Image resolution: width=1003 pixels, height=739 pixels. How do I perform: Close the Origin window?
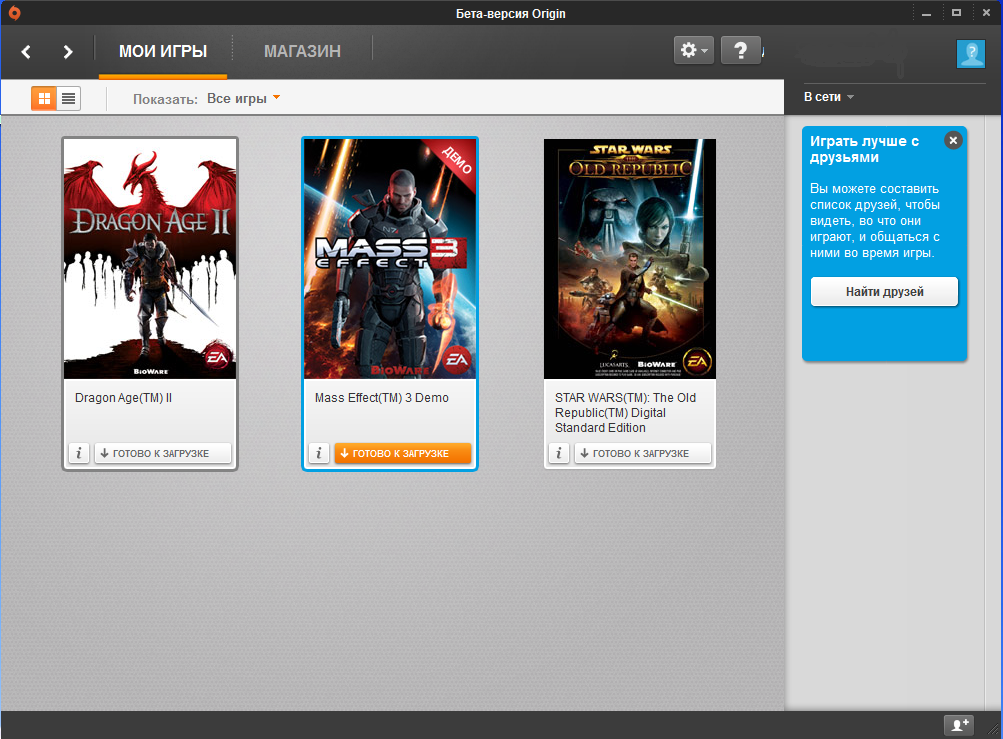coord(986,13)
